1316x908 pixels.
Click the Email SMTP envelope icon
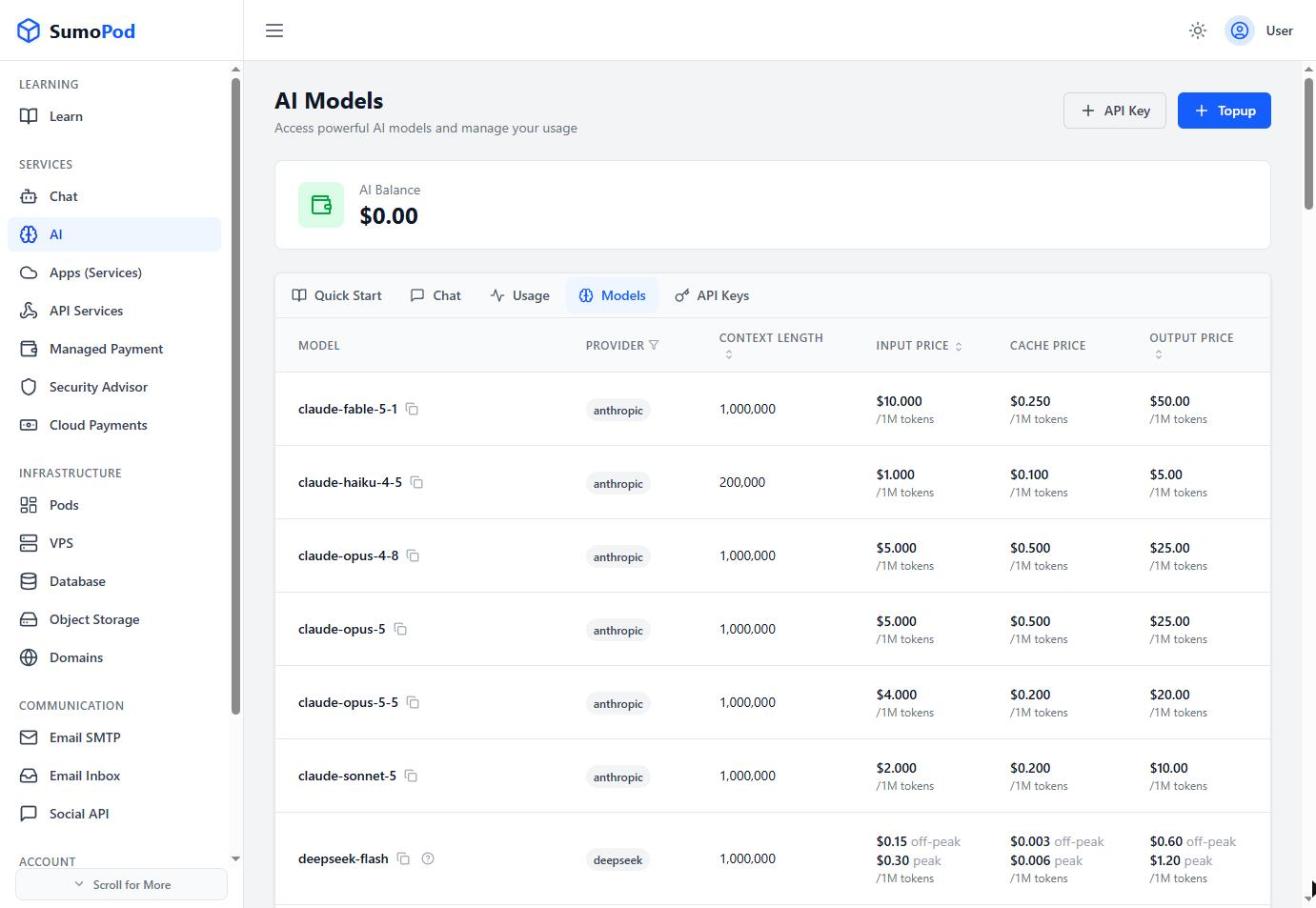[29, 737]
